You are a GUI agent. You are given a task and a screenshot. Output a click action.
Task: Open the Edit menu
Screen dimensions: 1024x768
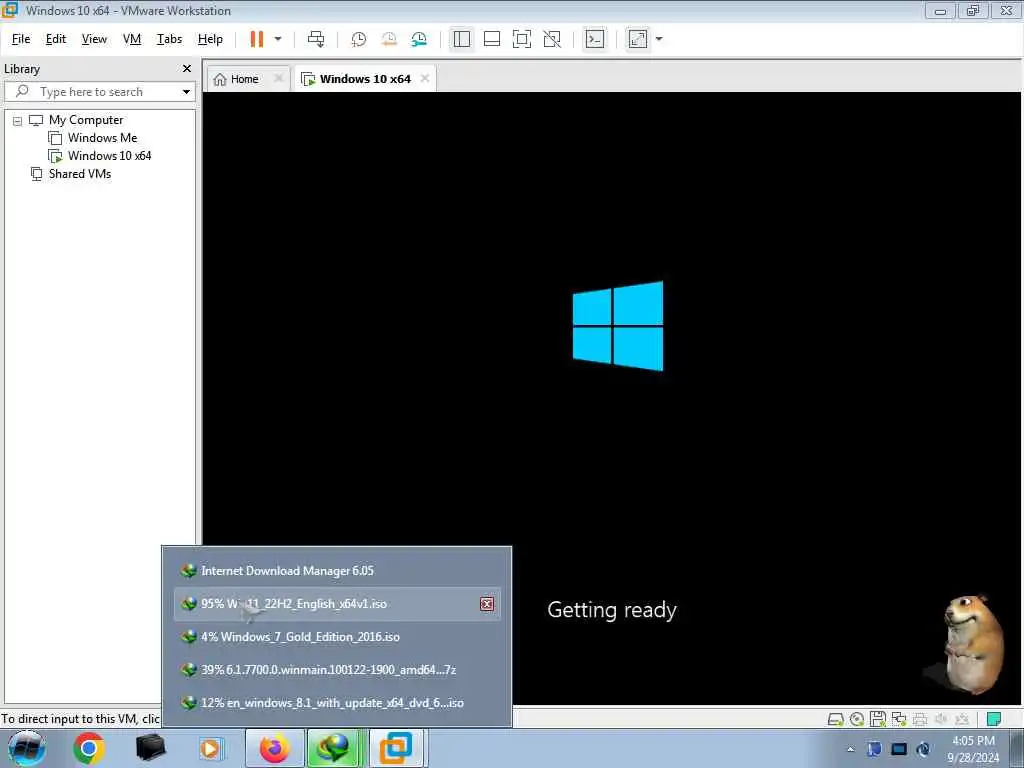[56, 39]
